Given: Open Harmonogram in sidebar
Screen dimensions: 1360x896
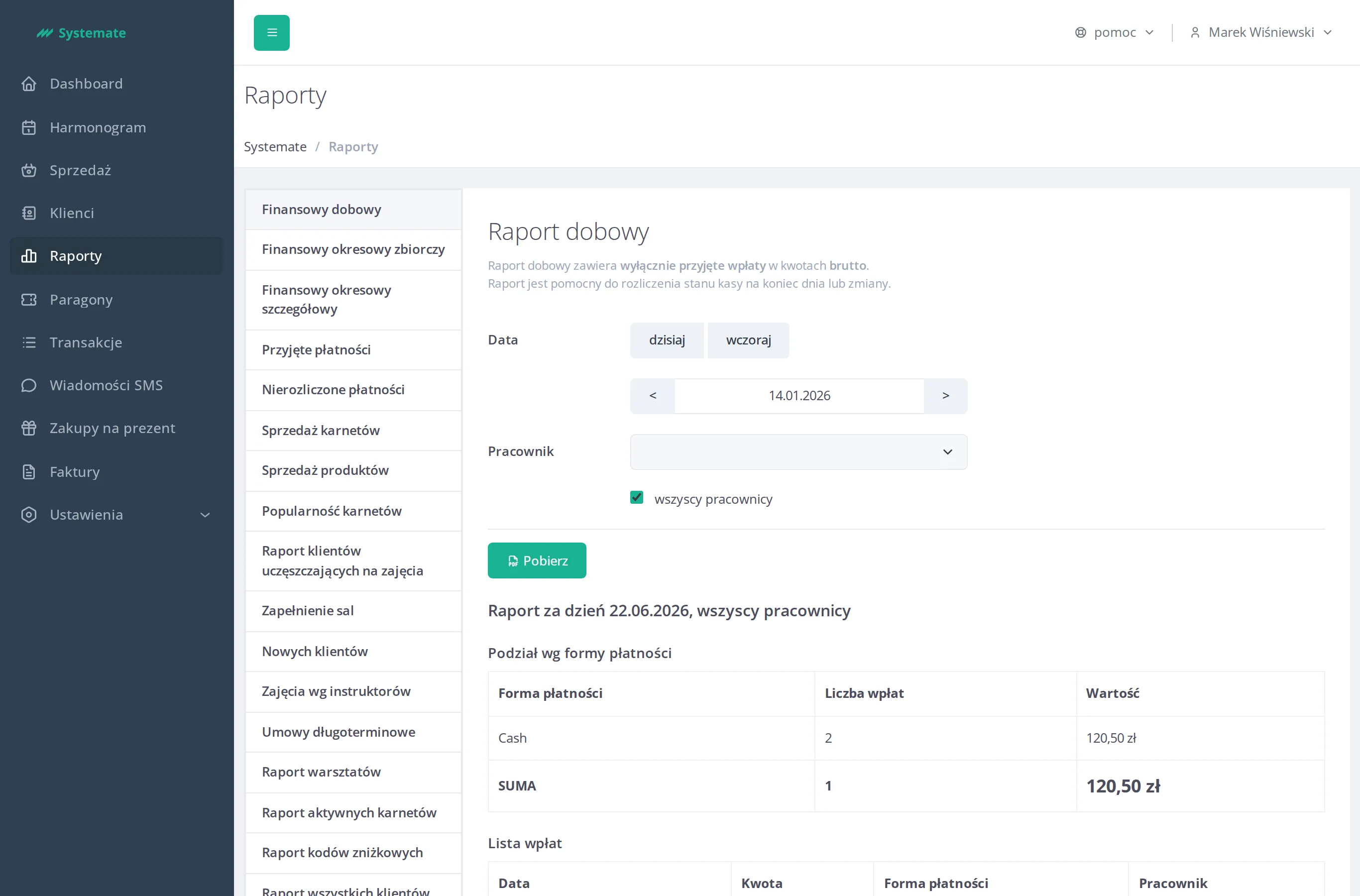Looking at the screenshot, I should click(116, 127).
